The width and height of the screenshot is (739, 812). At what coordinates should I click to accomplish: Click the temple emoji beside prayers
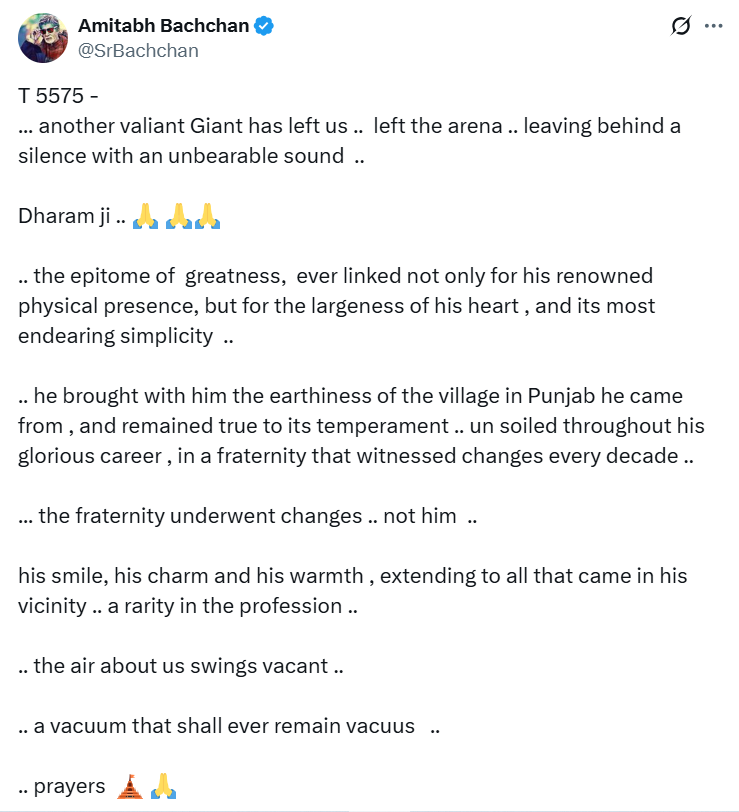[x=129, y=787]
